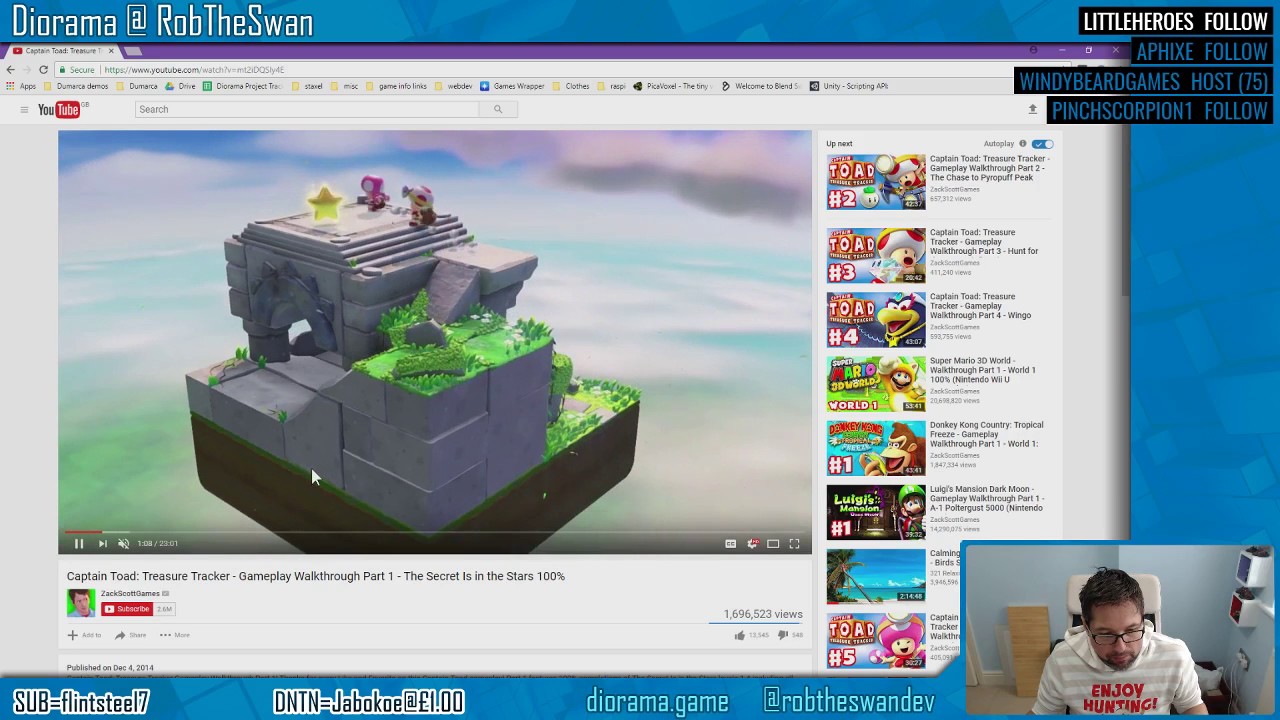Click the 1,696,523 views count
1280x720 pixels.
[763, 614]
